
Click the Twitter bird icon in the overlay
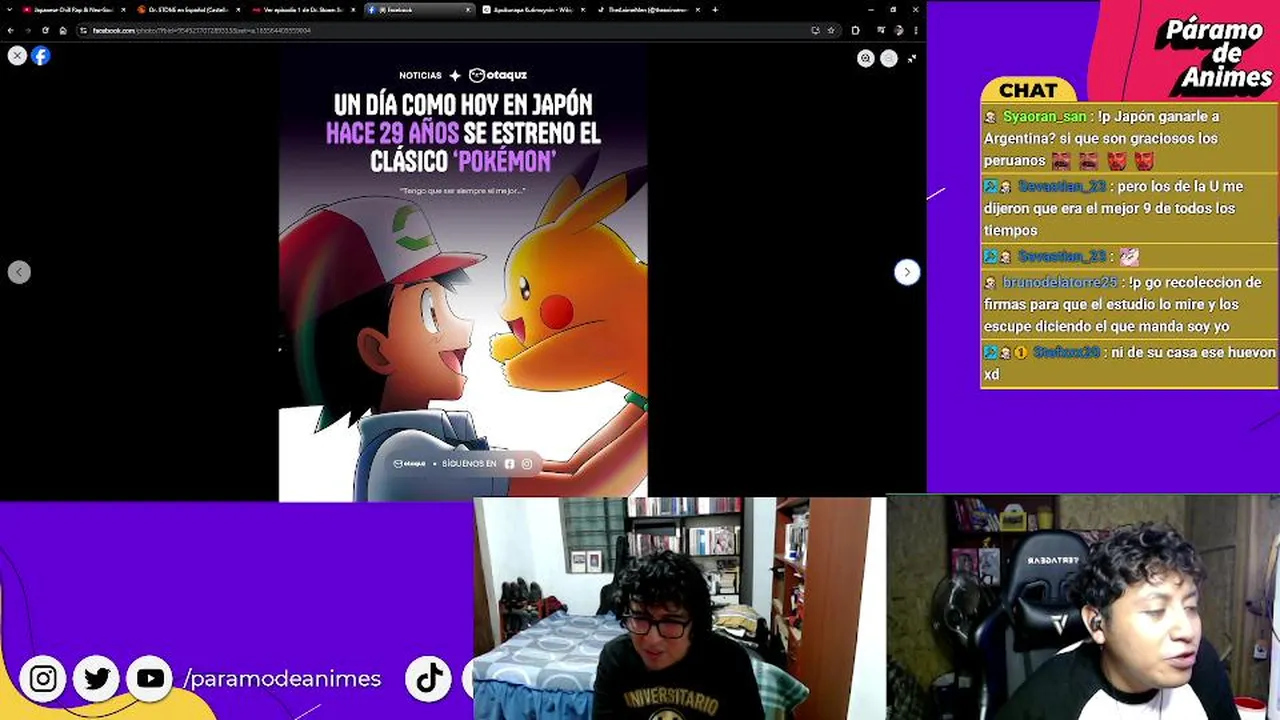pyautogui.click(x=97, y=679)
